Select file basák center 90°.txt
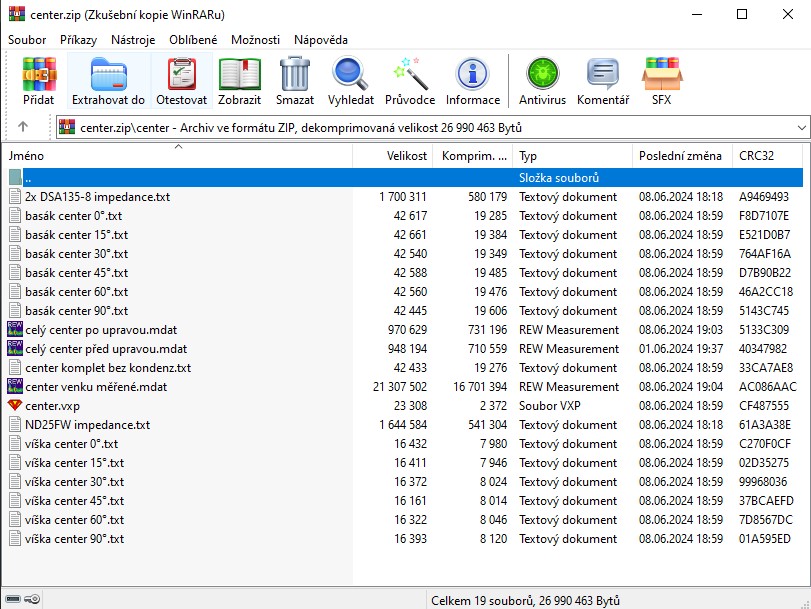The height and width of the screenshot is (609, 811). (x=77, y=311)
